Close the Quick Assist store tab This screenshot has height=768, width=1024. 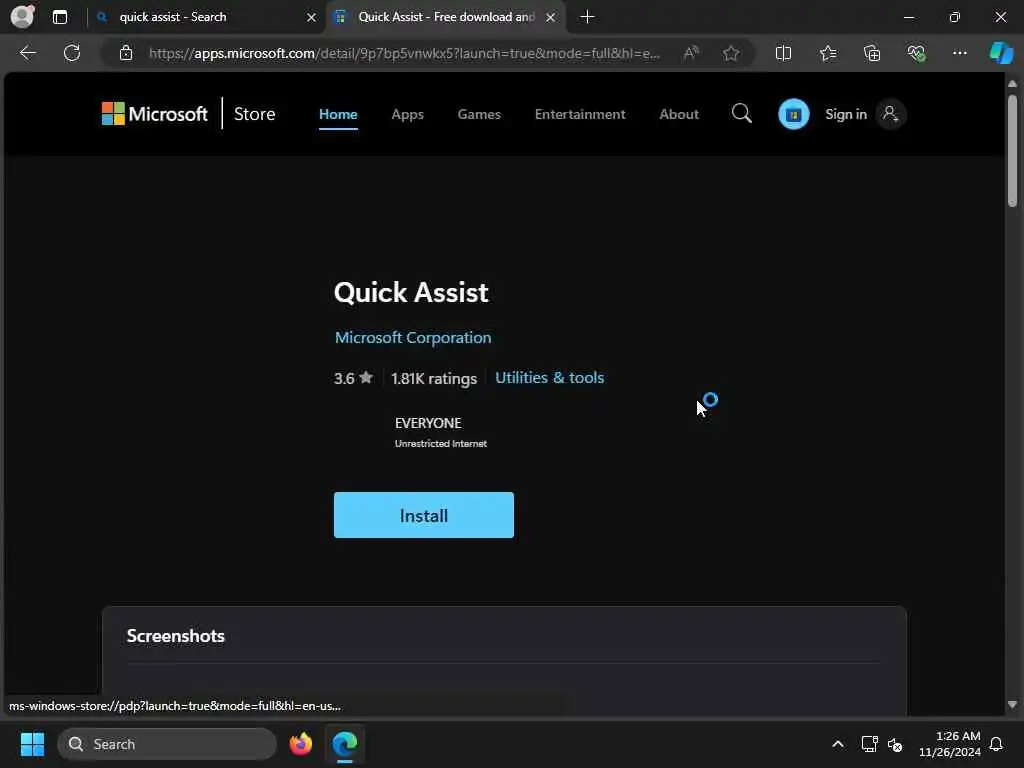coord(550,18)
